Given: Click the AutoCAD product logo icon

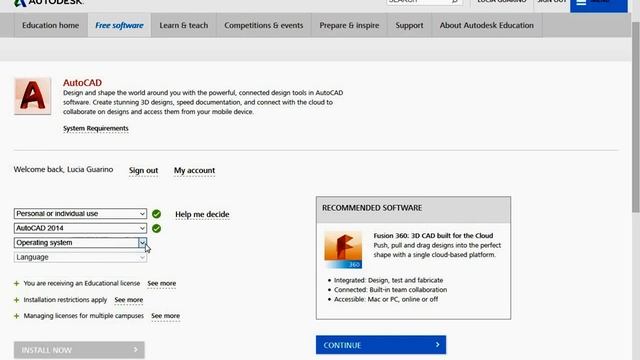Looking at the screenshot, I should coord(33,96).
